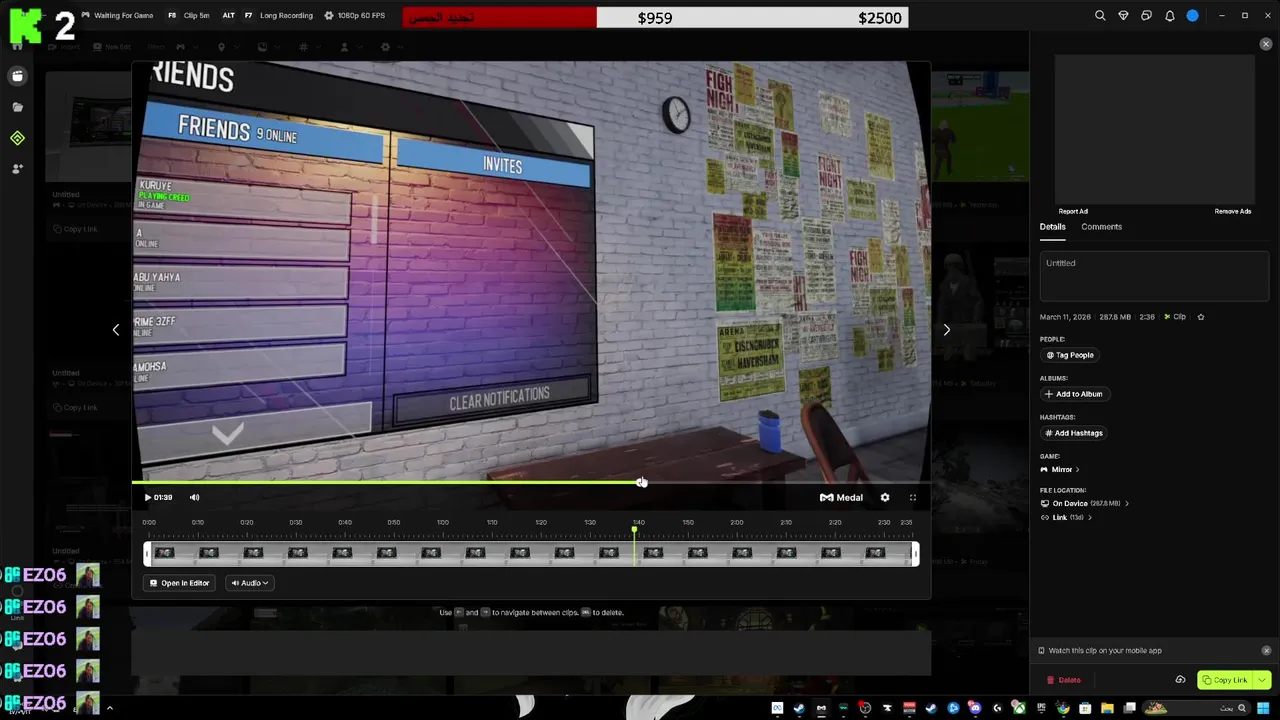Open Logitech G HUB from the taskbar
This screenshot has height=720, width=1280.
997,708
